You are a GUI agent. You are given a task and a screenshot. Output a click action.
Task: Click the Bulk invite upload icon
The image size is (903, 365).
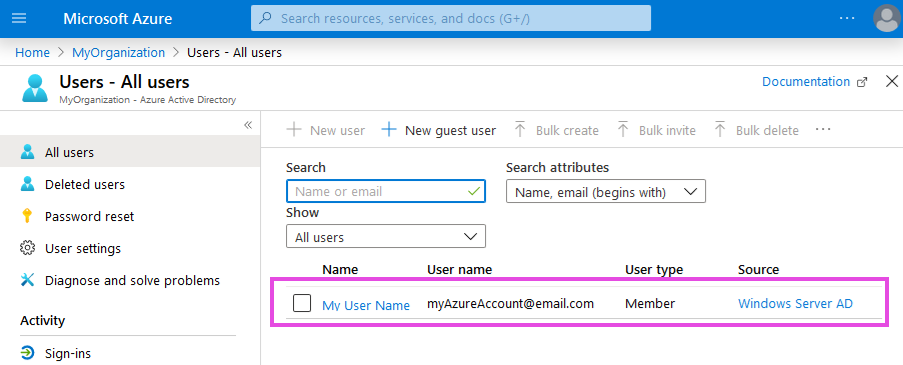coord(623,130)
